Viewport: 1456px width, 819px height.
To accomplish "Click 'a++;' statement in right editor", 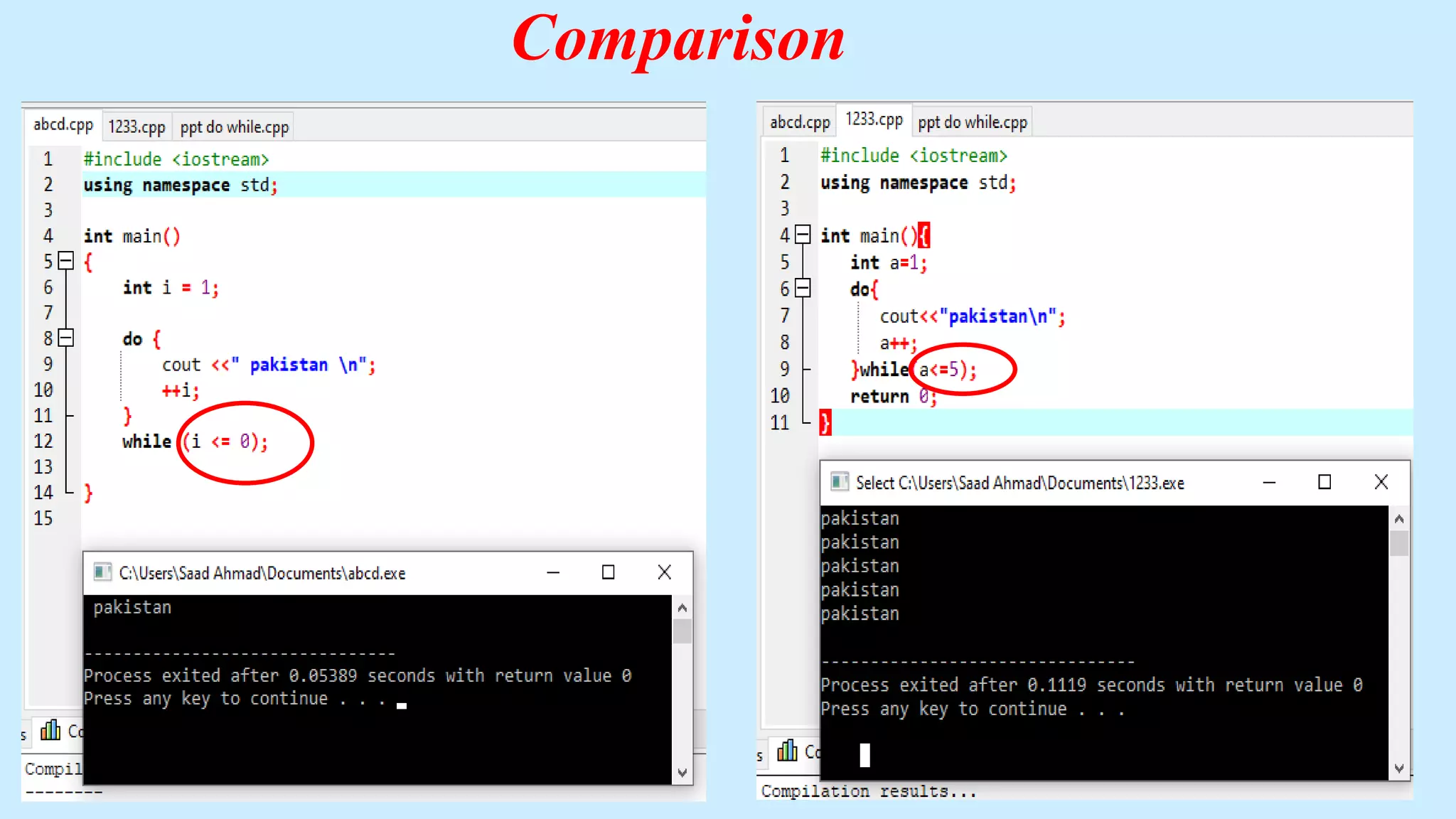I will pos(899,343).
